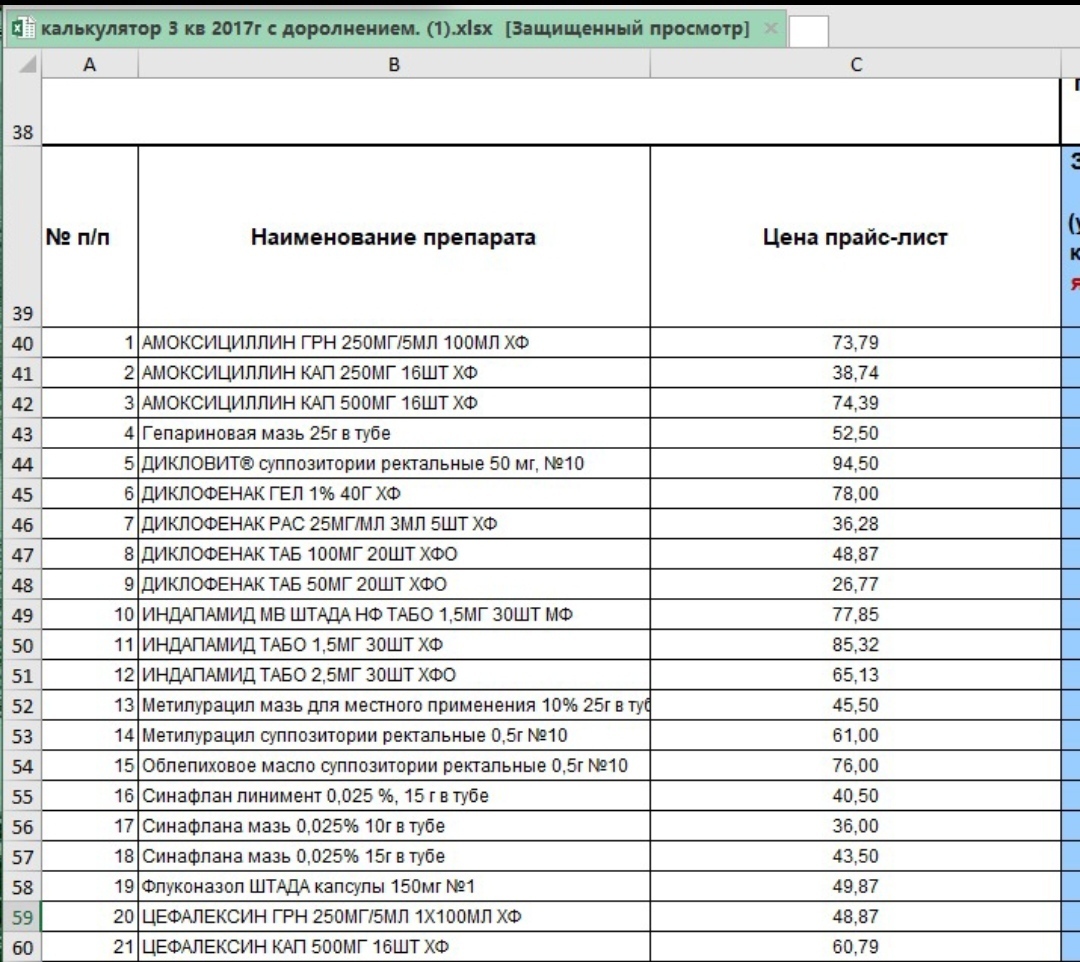
Task: Select cell 'АМОКСИЦИЛЛИН КАП 250МГ 16ШТ ХФ'
Action: point(394,373)
